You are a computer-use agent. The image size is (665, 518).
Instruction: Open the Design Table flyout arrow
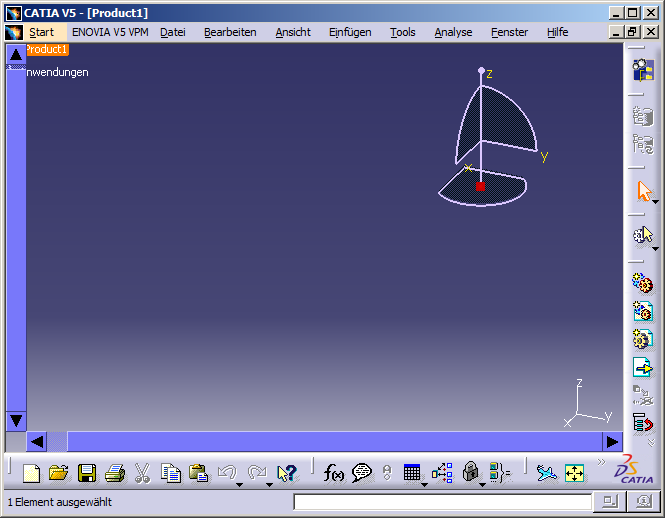425,484
